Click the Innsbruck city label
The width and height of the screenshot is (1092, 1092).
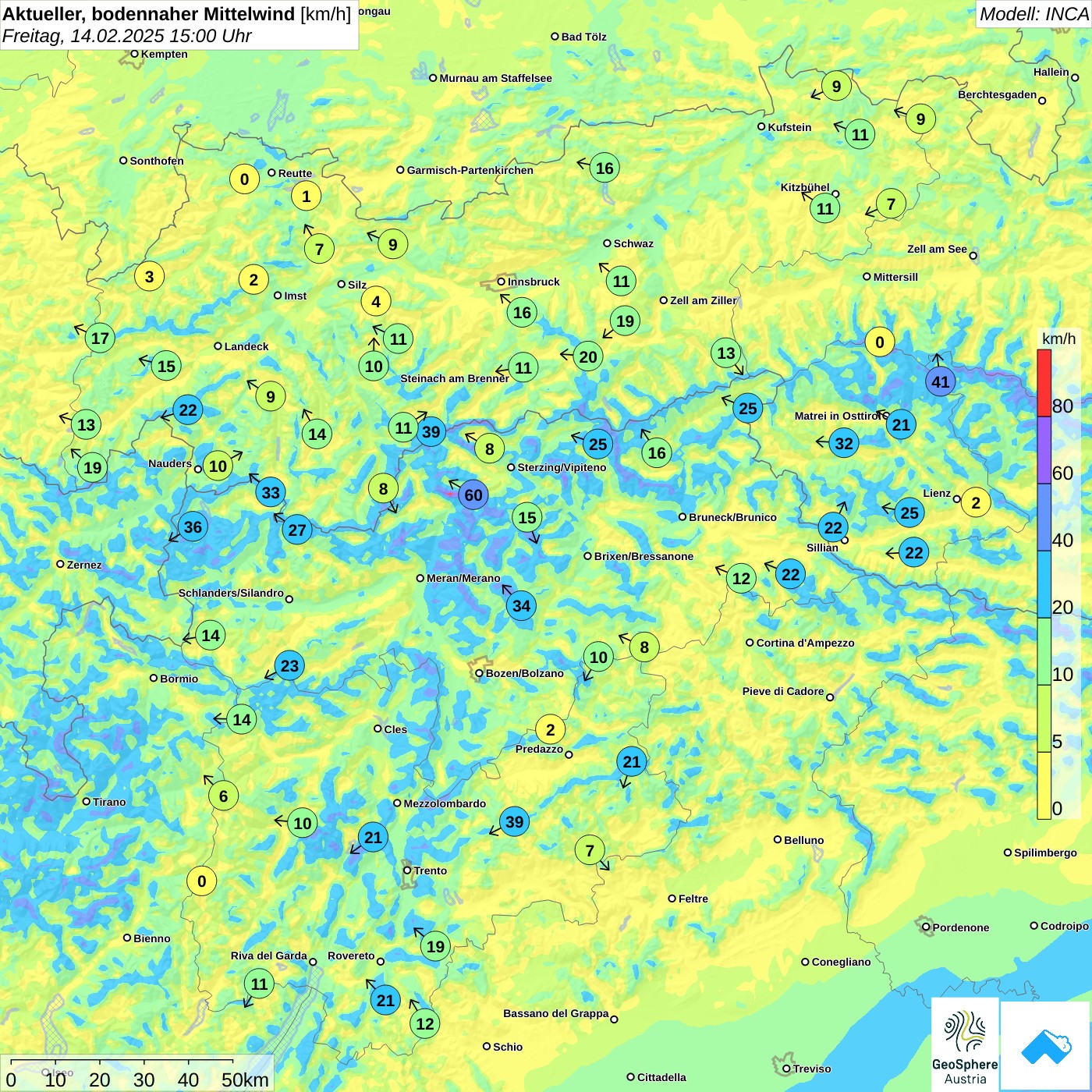coord(534,282)
